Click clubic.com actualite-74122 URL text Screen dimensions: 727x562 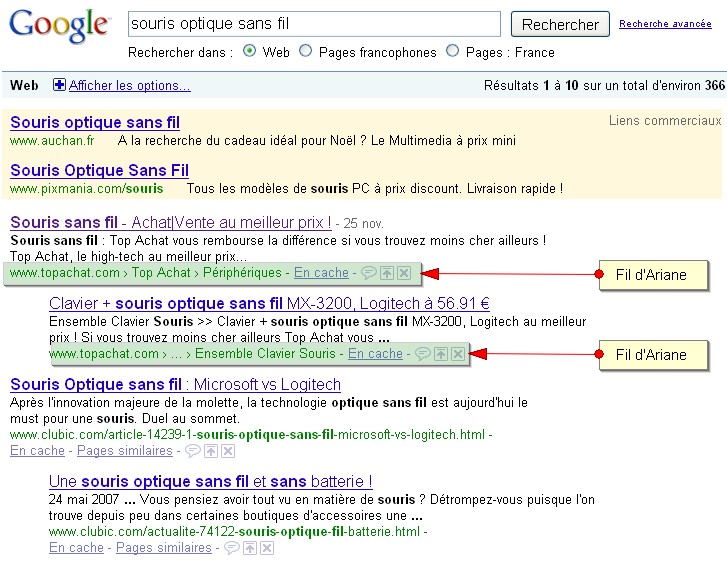pyautogui.click(x=234, y=531)
